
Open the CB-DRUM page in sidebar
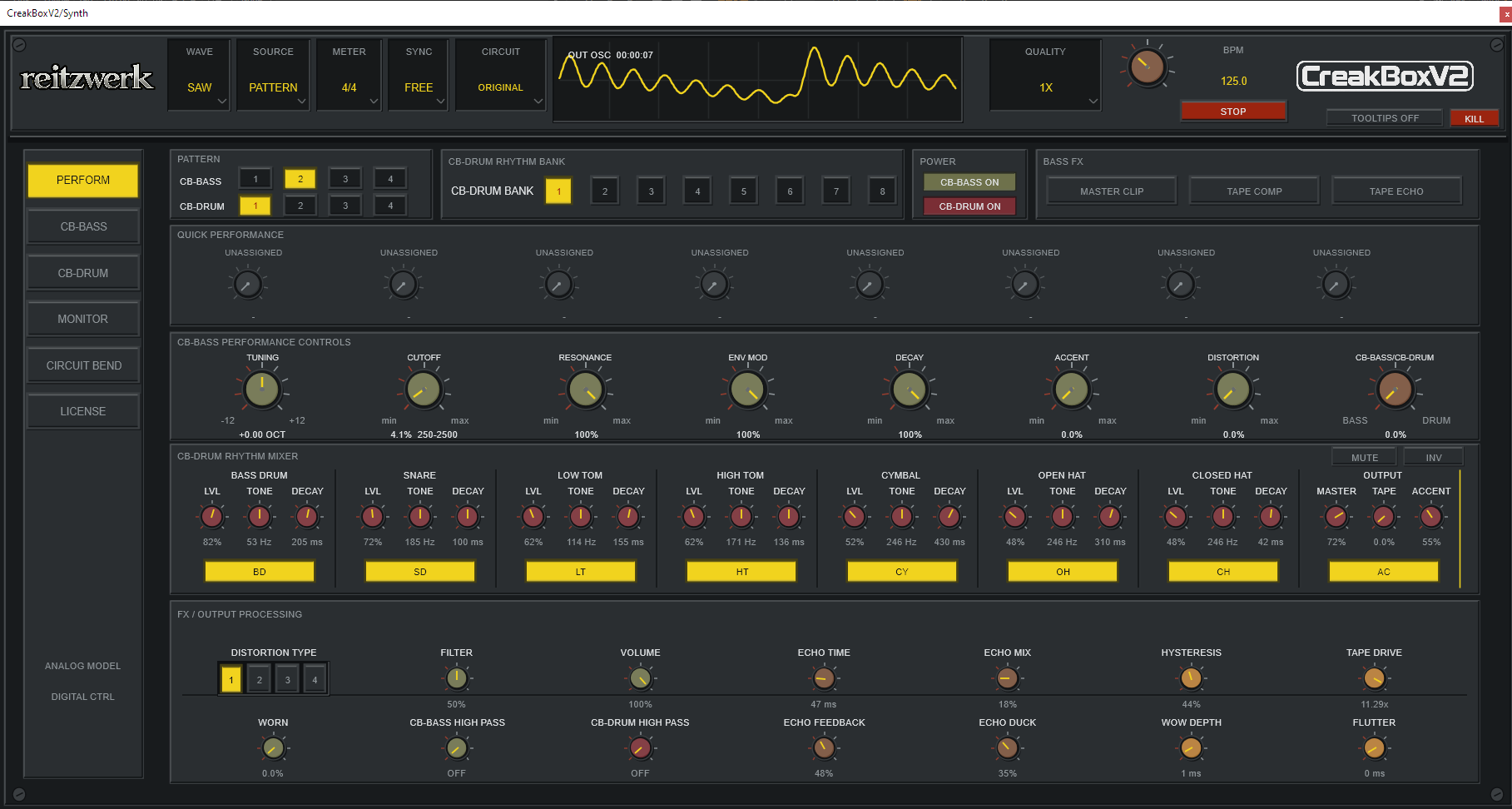tap(82, 273)
